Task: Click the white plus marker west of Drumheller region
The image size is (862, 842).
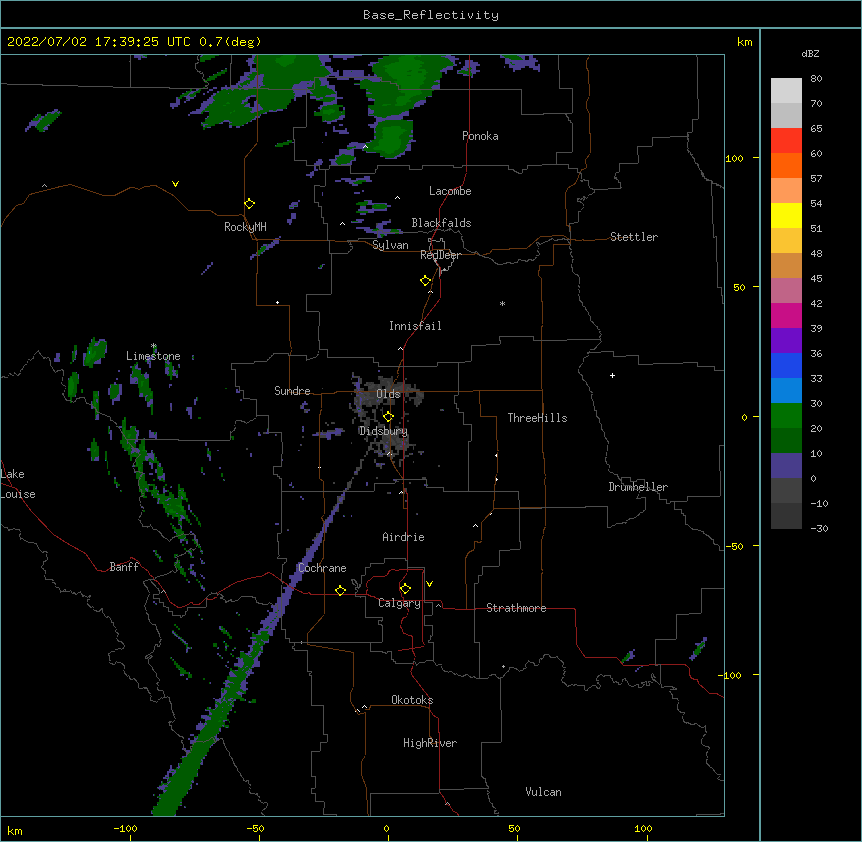Action: pos(612,375)
